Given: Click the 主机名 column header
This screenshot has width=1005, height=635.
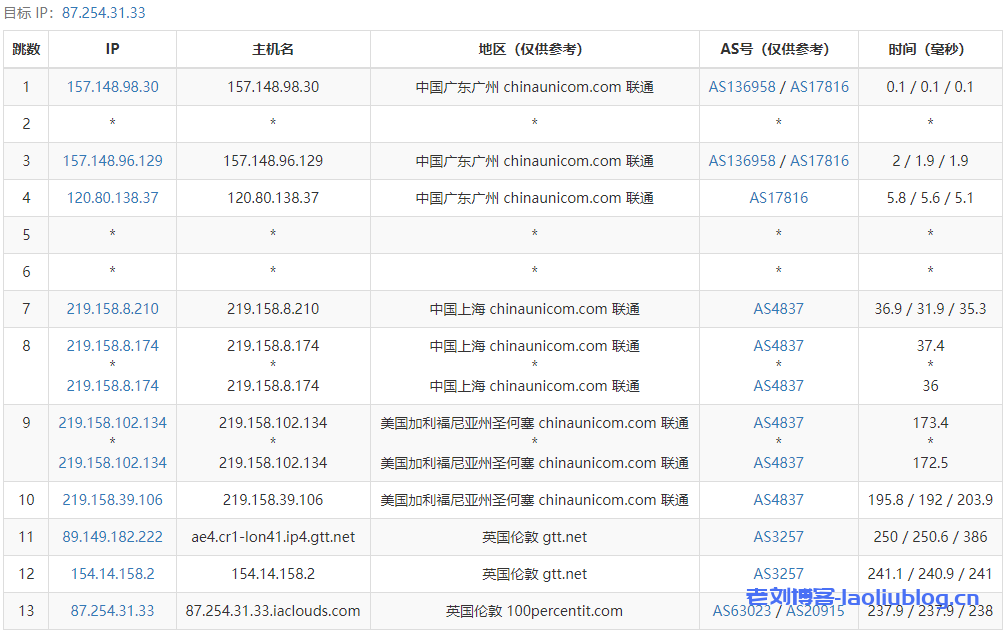Looking at the screenshot, I should pos(273,49).
